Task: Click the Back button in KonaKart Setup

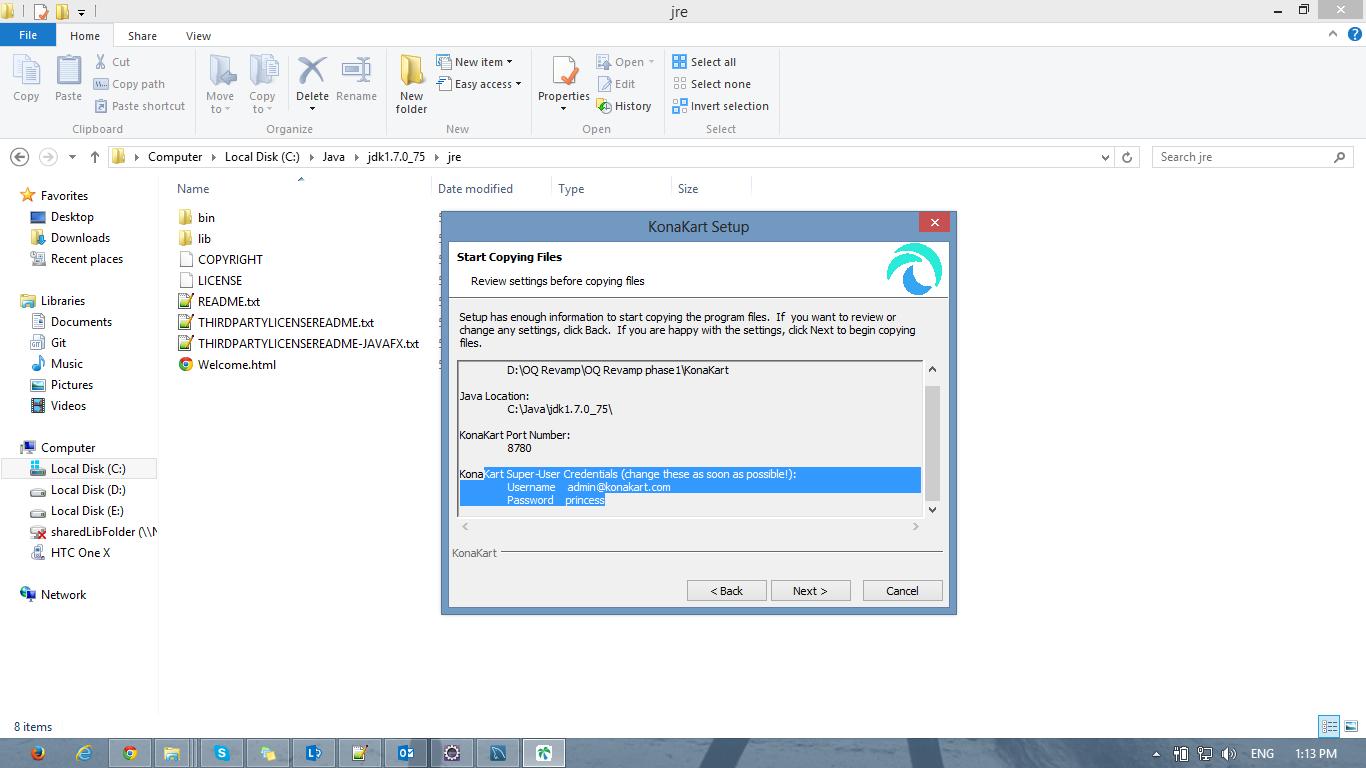Action: coord(727,591)
